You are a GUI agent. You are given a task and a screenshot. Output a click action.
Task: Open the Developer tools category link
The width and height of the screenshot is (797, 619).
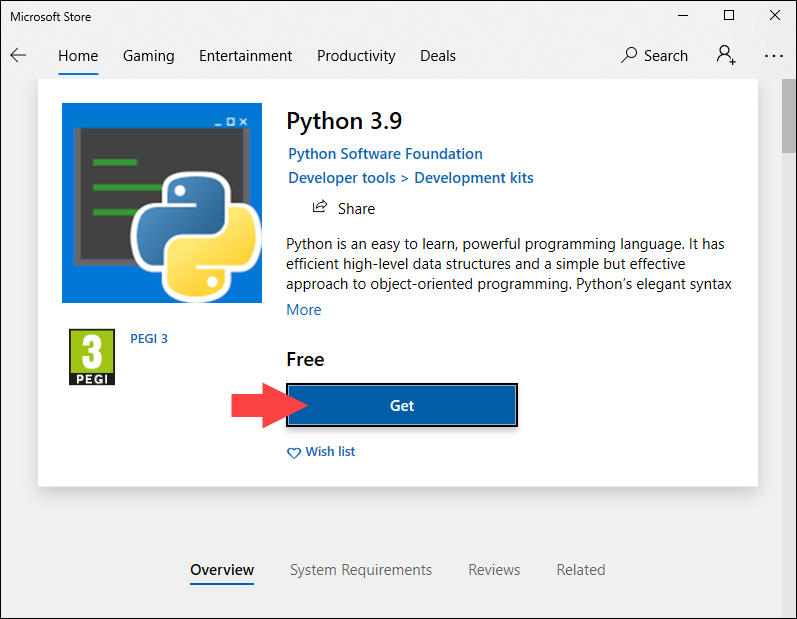(x=342, y=178)
